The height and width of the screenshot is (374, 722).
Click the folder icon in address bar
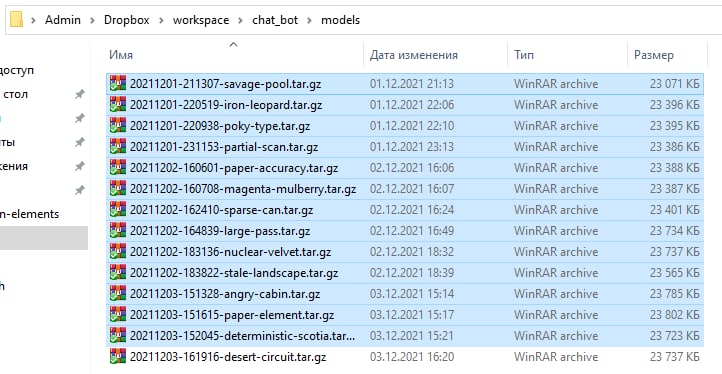point(16,20)
